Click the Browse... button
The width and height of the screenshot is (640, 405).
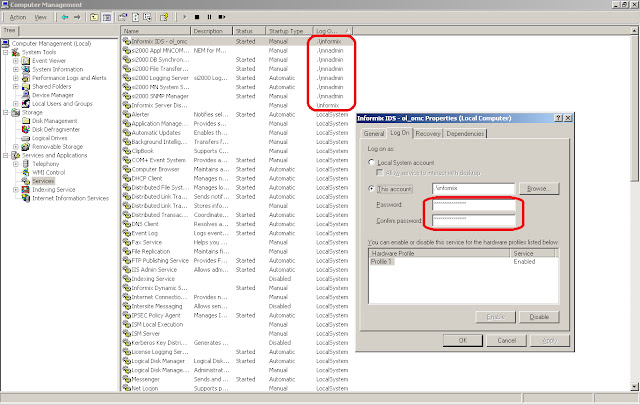click(539, 189)
